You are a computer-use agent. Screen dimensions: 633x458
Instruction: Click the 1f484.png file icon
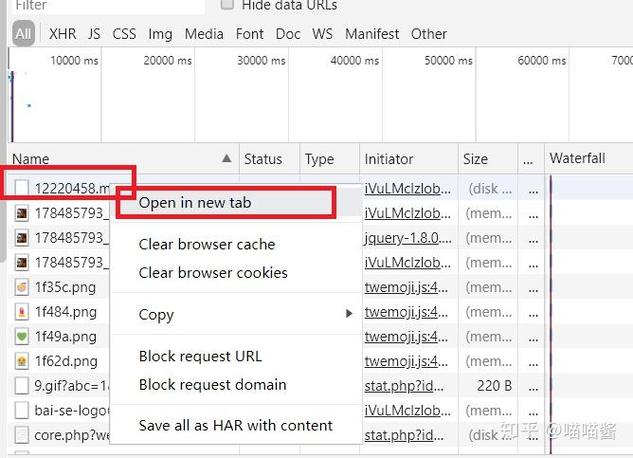pos(21,312)
